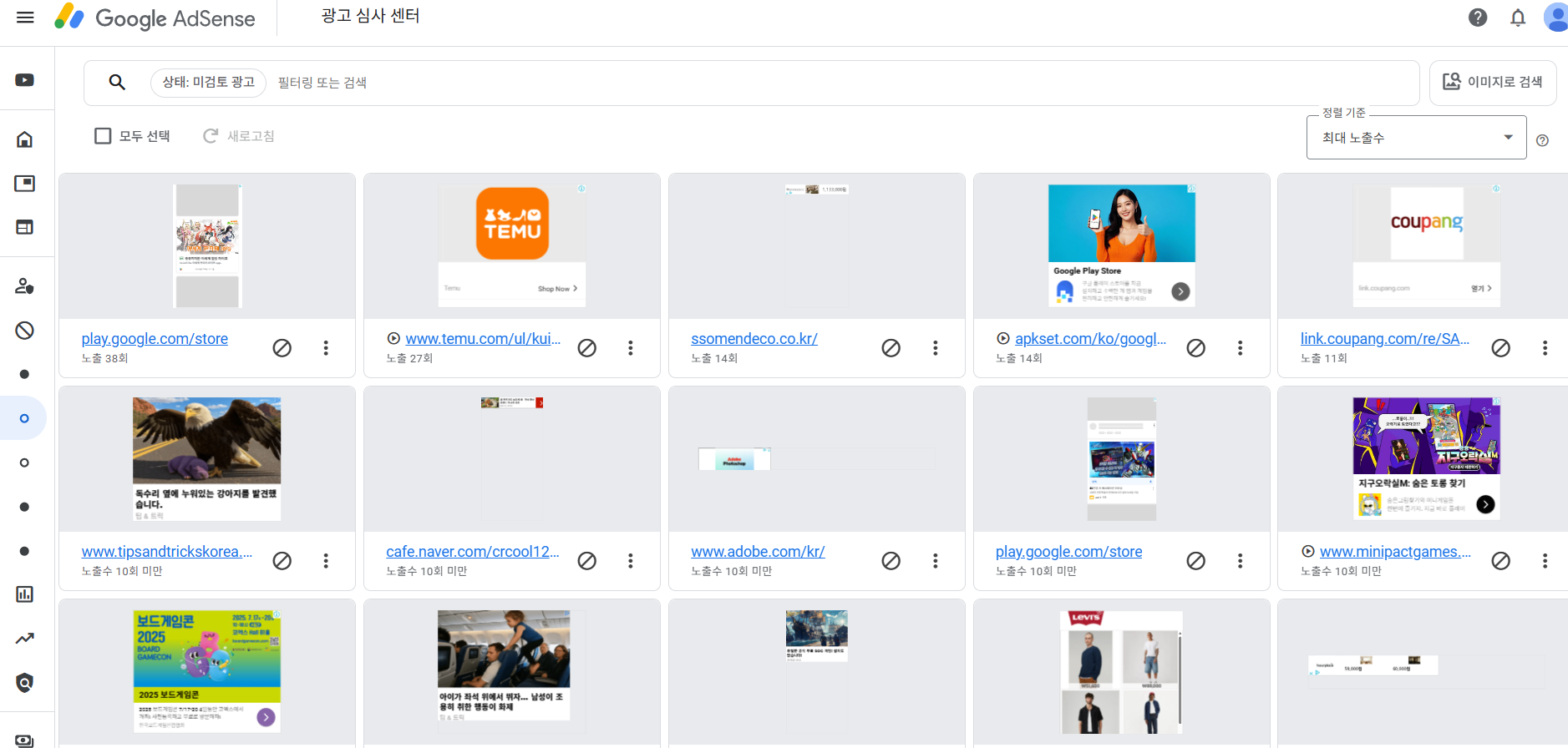Open the www.adobe.com/kr/ link
The height and width of the screenshot is (748, 1568).
tap(758, 552)
